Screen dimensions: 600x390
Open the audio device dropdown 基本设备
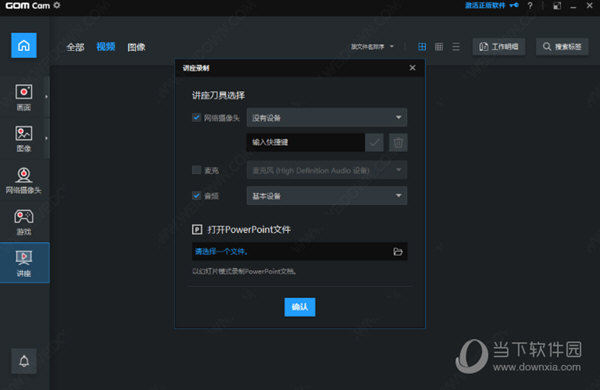[327, 196]
